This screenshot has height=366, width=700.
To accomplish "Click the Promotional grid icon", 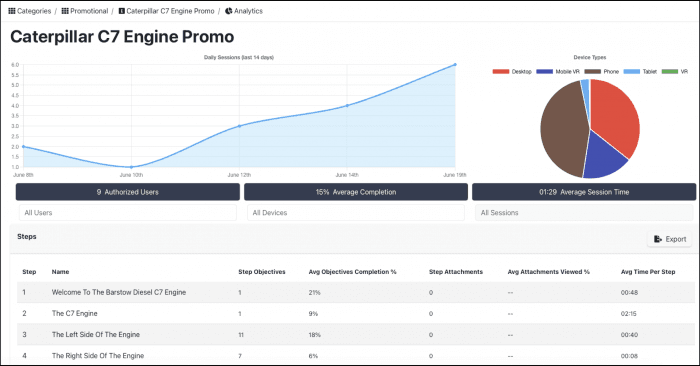I will pos(65,11).
